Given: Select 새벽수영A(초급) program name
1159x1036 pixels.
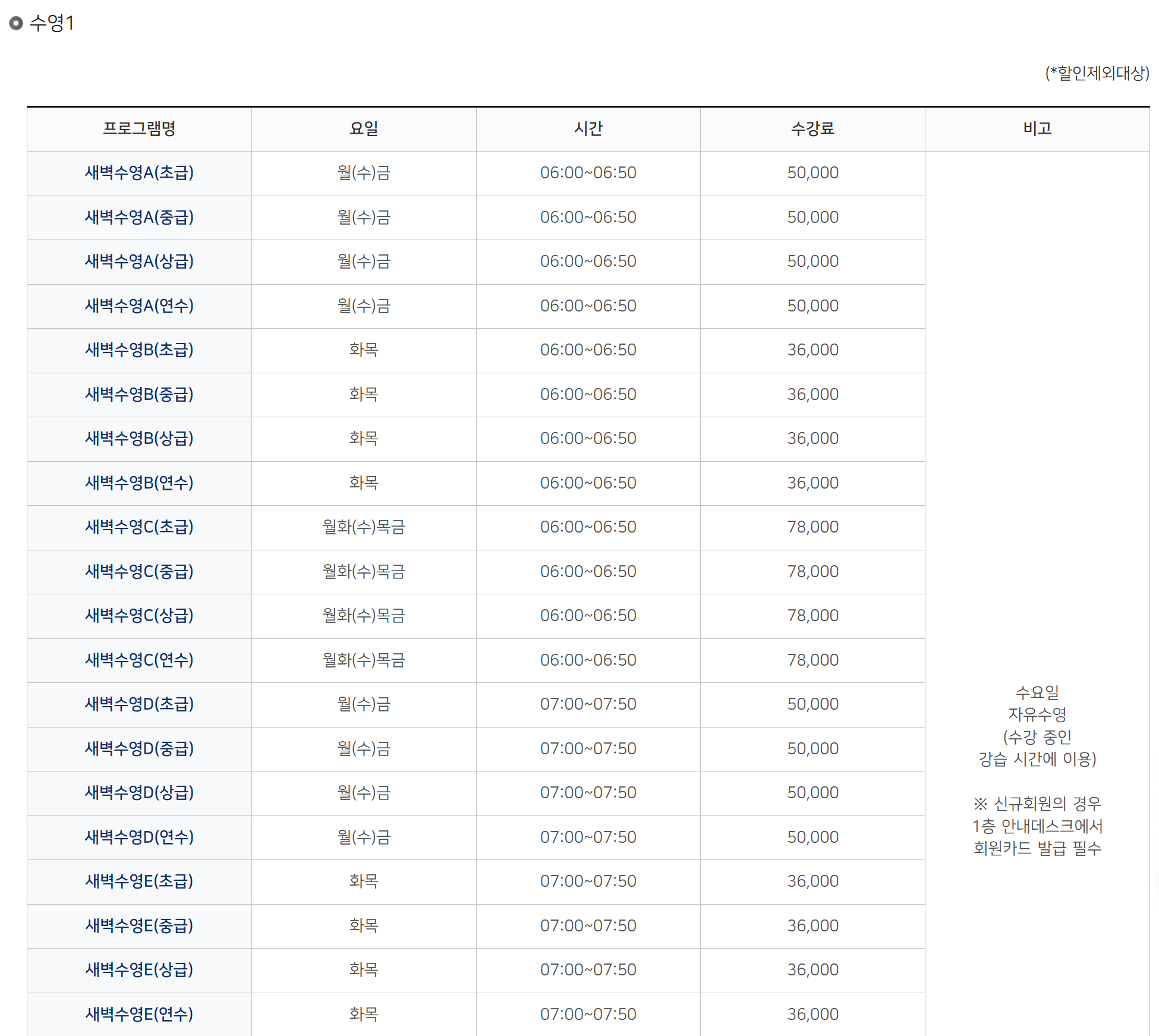Looking at the screenshot, I should (x=138, y=173).
